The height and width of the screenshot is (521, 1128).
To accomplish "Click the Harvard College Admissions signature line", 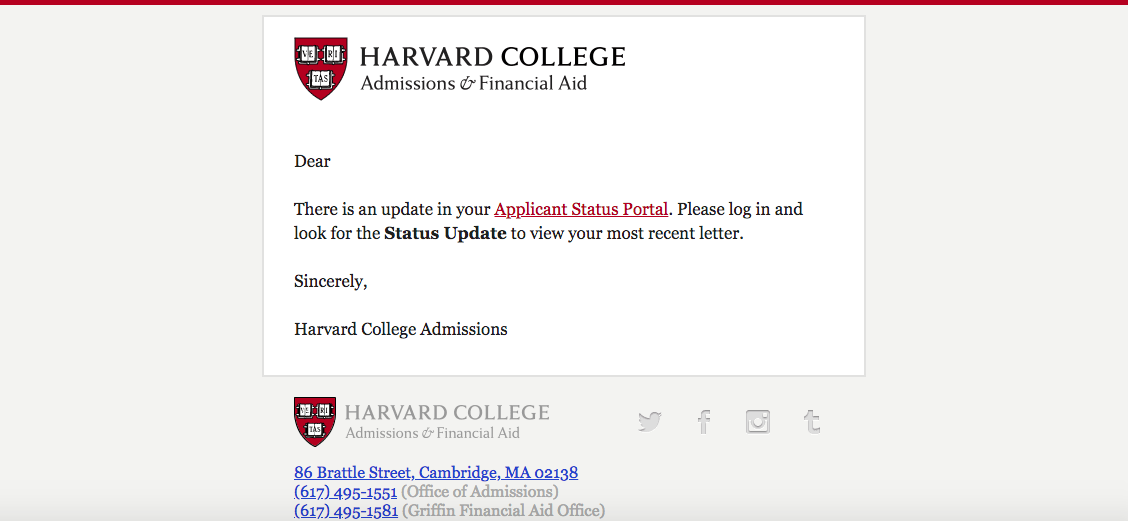I will [401, 330].
